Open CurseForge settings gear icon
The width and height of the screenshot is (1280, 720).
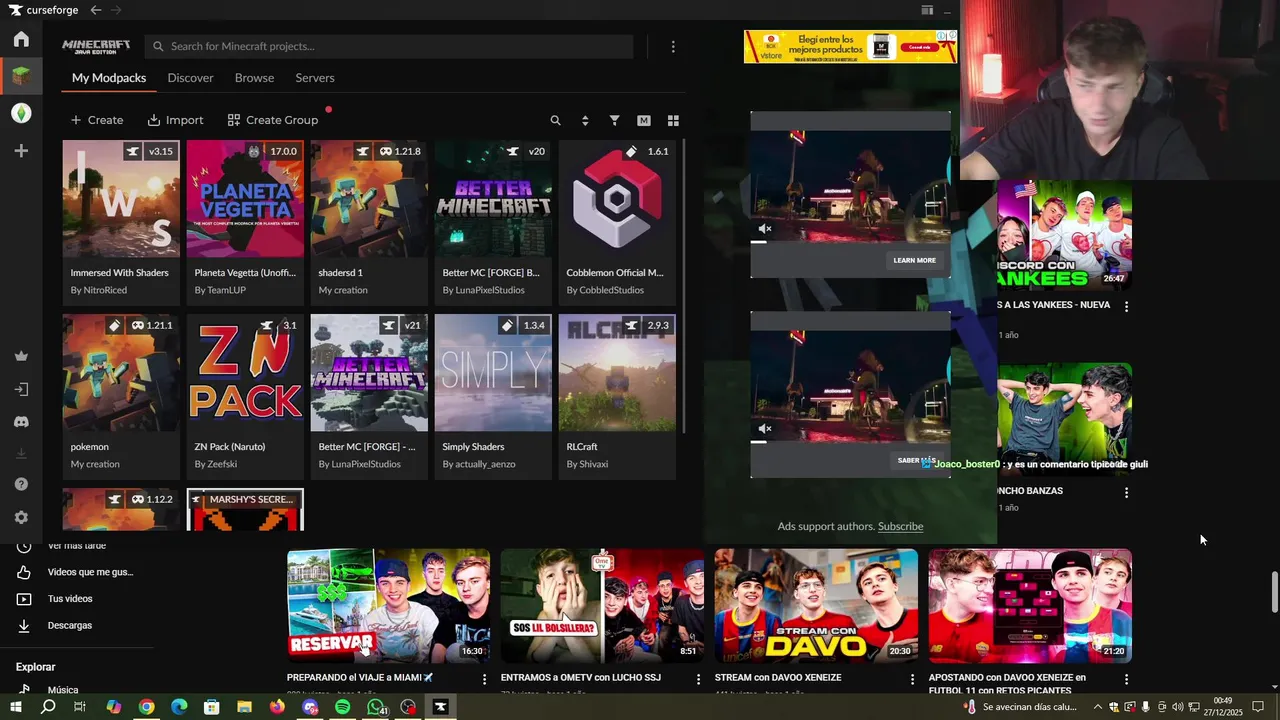pos(21,518)
